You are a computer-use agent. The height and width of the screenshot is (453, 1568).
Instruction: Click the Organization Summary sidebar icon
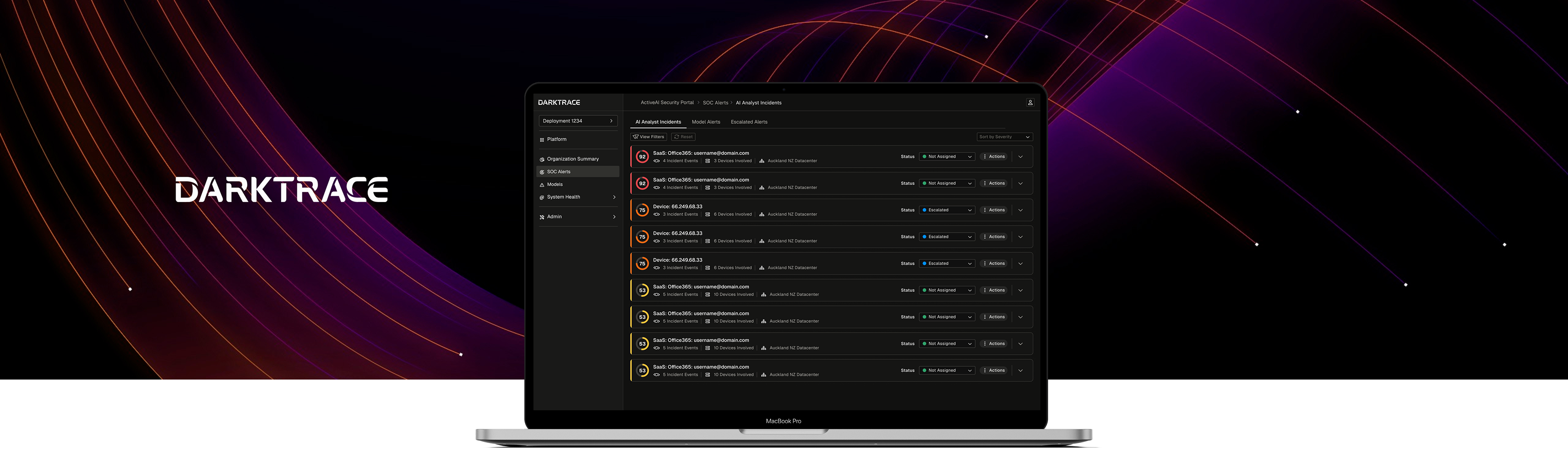542,159
